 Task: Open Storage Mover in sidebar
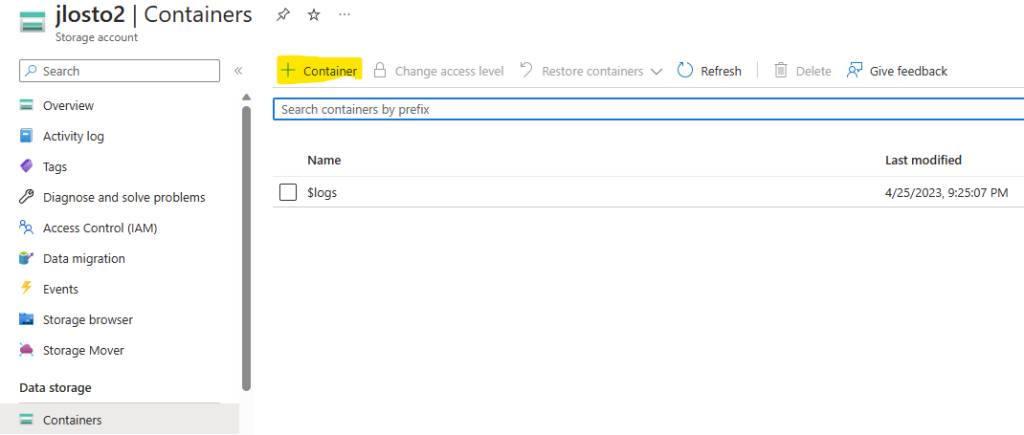[x=84, y=350]
